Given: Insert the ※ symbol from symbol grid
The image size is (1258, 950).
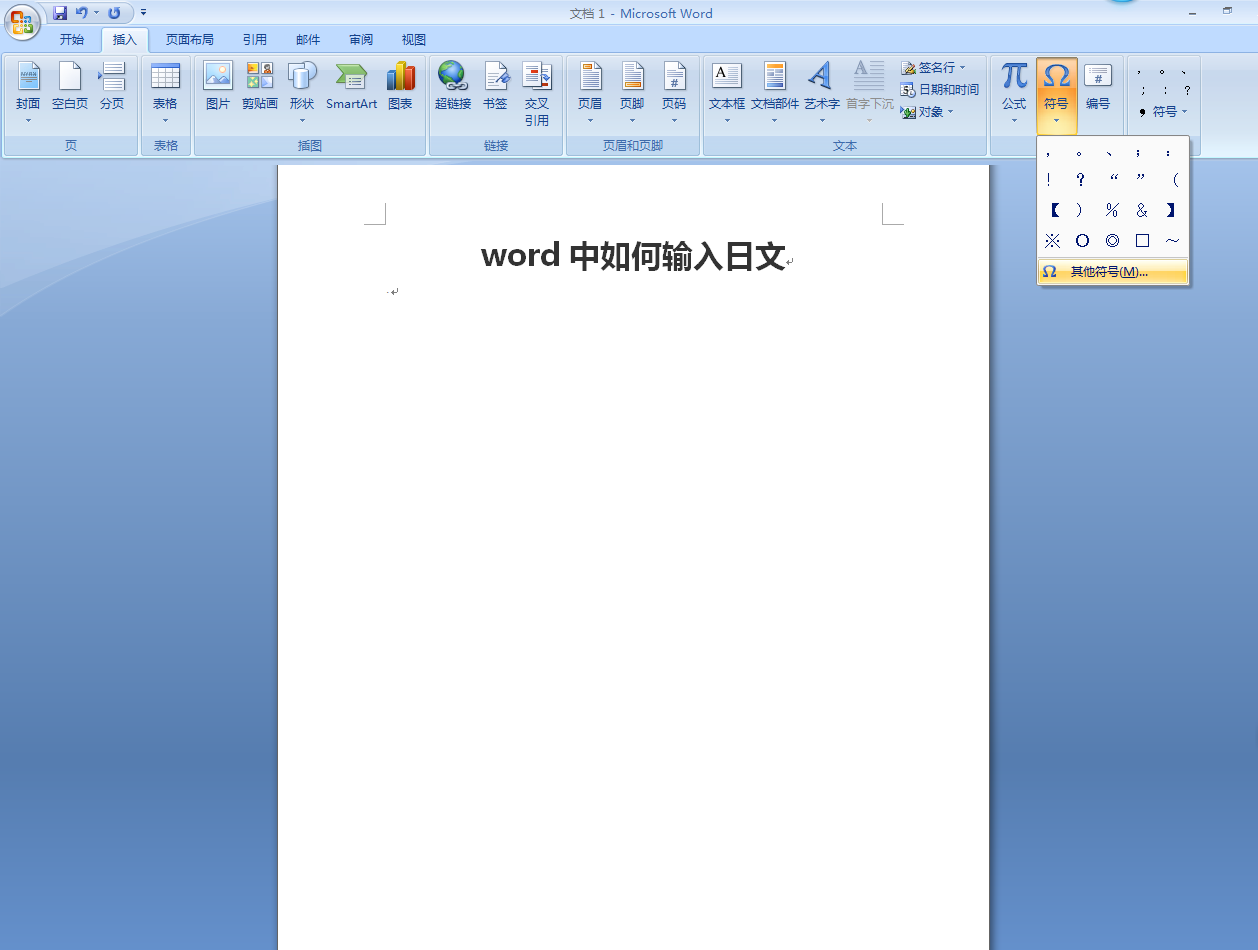Looking at the screenshot, I should 1052,241.
